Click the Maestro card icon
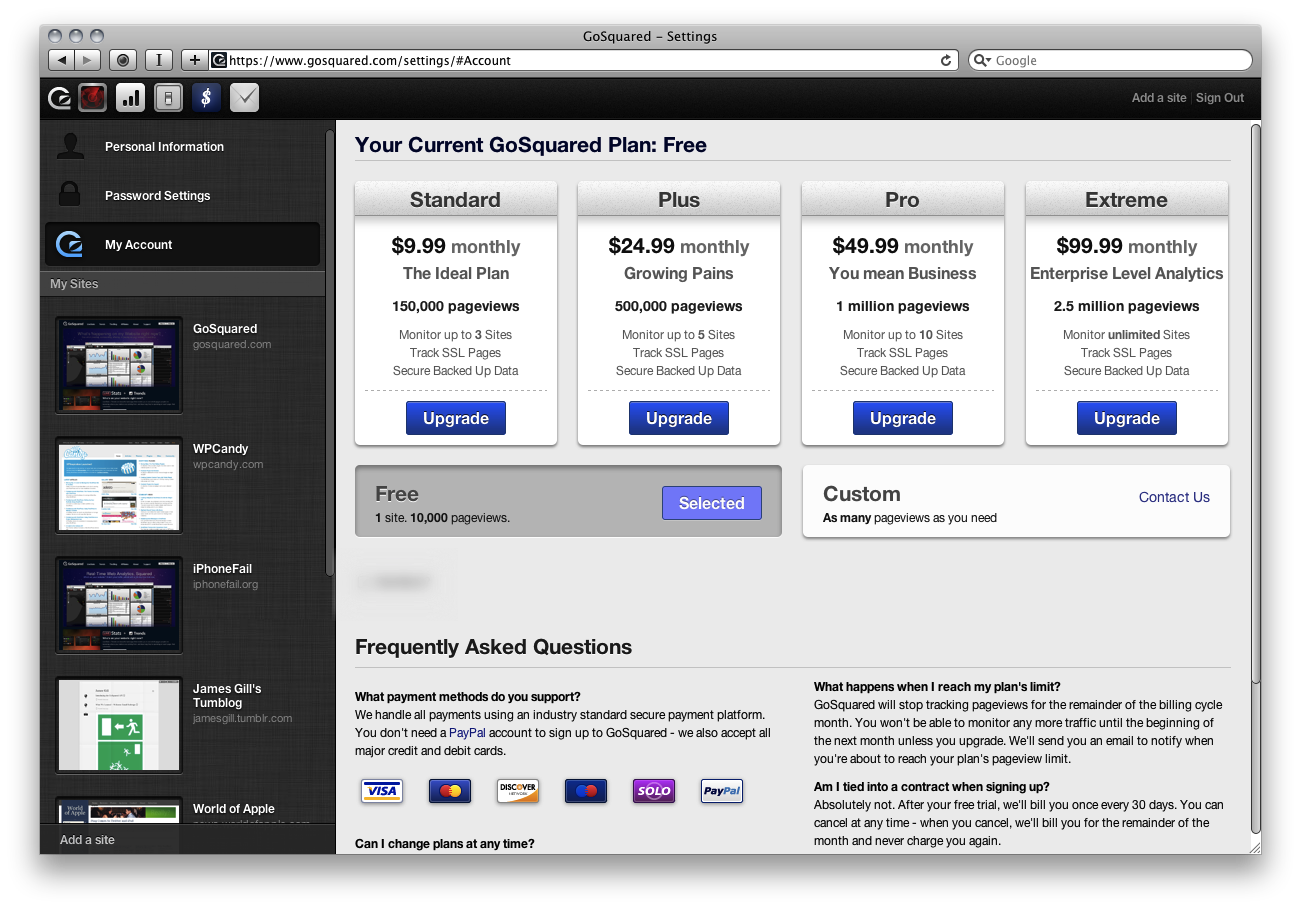Image resolution: width=1301 pixels, height=909 pixels. tap(586, 791)
